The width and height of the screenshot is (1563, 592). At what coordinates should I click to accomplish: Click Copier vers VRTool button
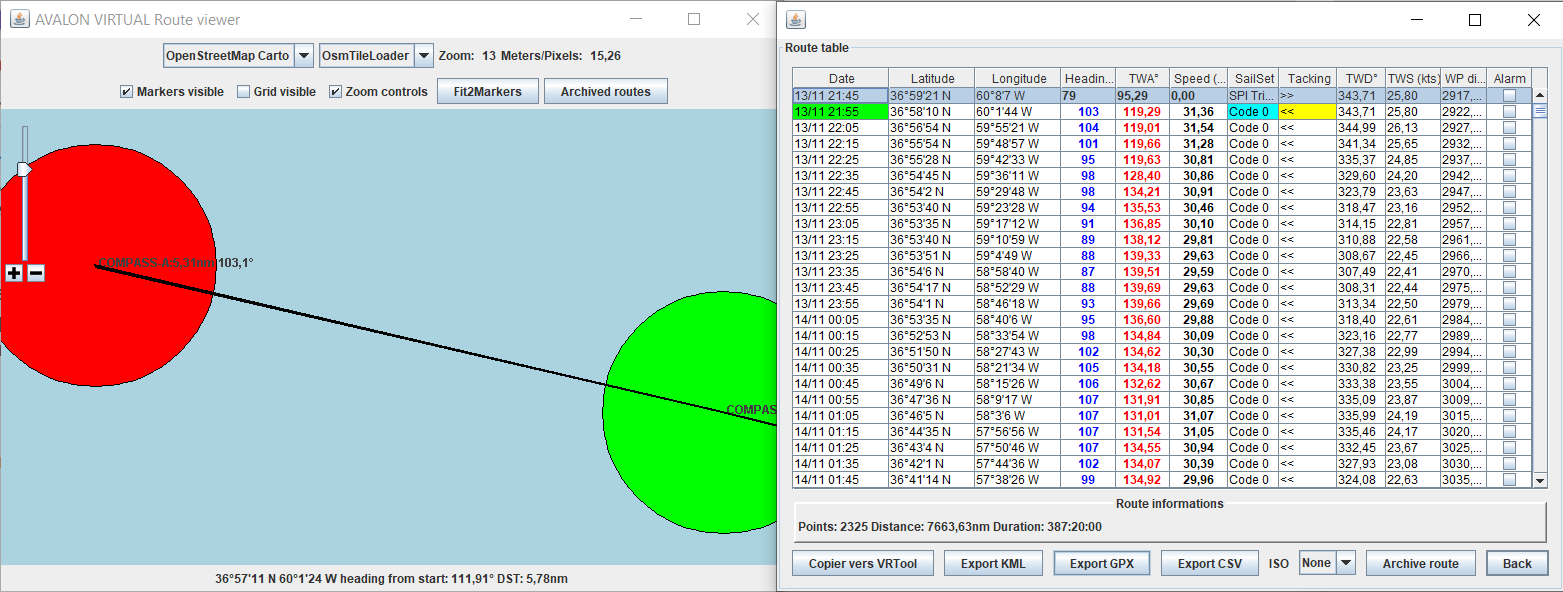click(862, 564)
